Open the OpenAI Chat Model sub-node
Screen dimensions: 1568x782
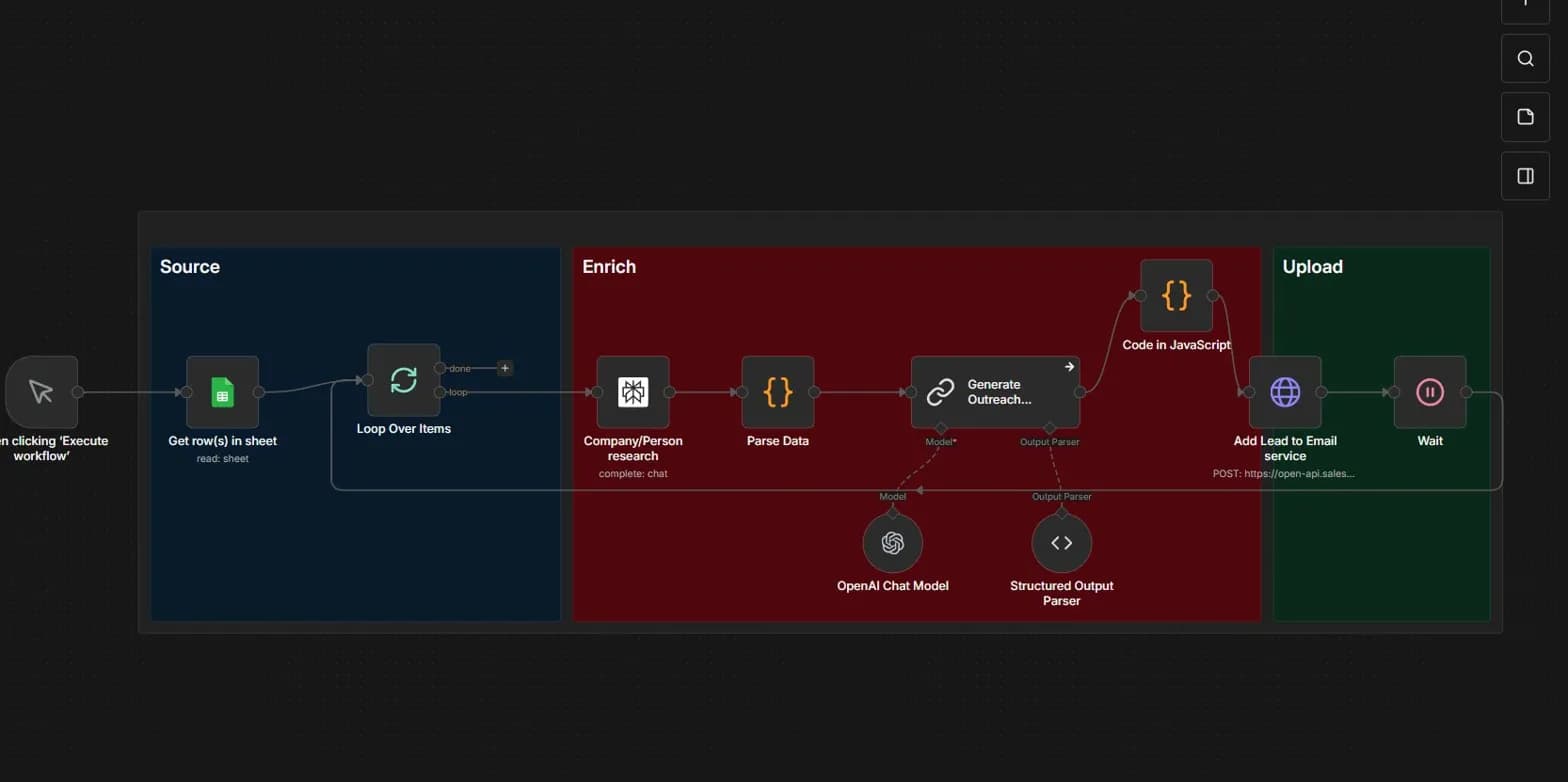click(893, 543)
